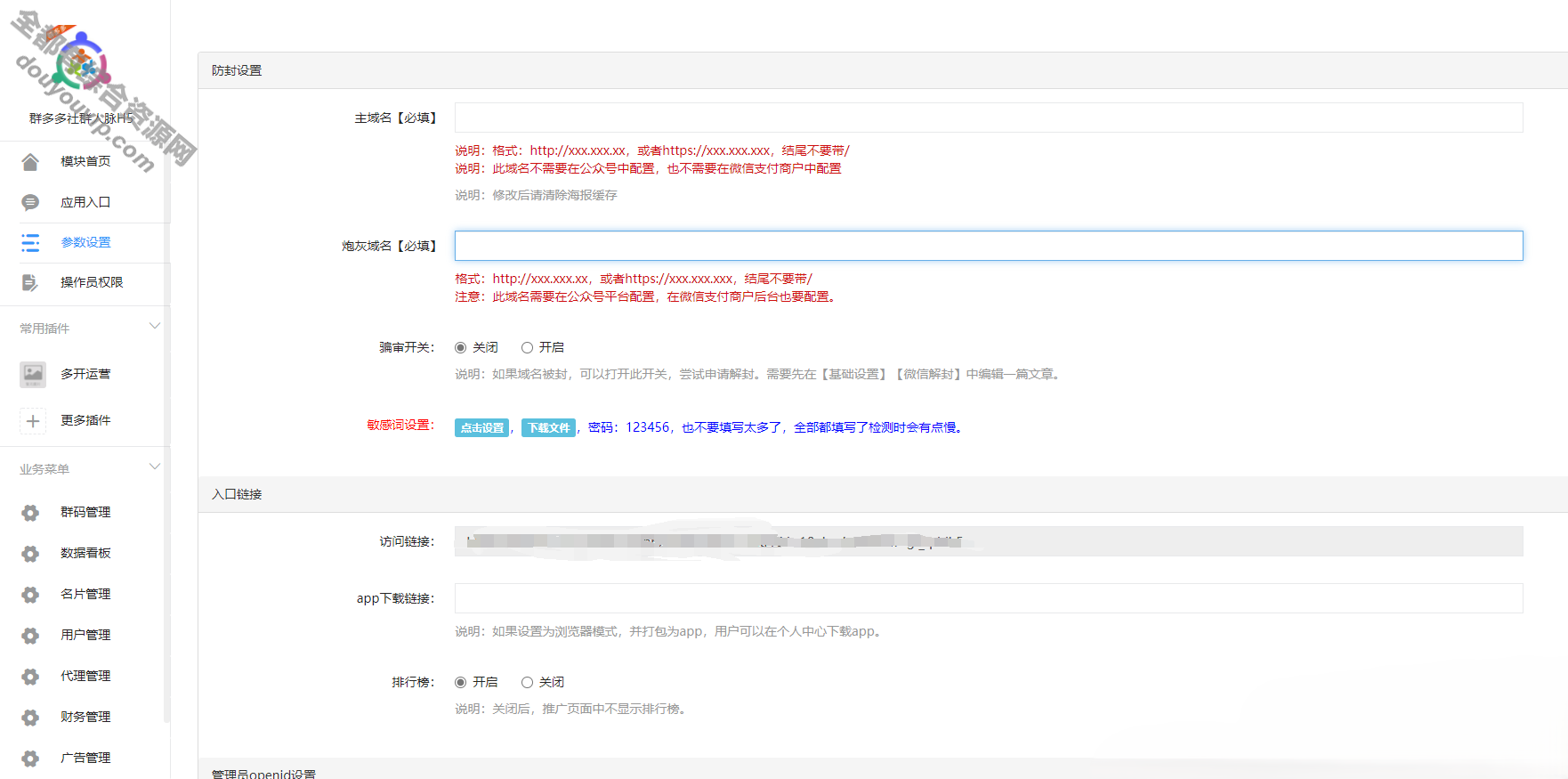Viewport: 1568px width, 779px height.
Task: Click the plus icon beside 更多插件
Action: [x=33, y=421]
